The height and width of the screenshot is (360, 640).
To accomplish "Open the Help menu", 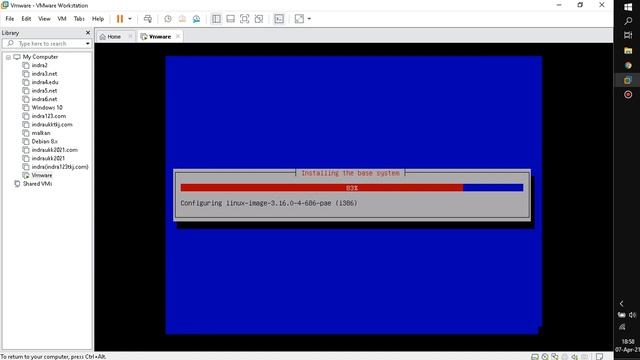I will (x=98, y=19).
